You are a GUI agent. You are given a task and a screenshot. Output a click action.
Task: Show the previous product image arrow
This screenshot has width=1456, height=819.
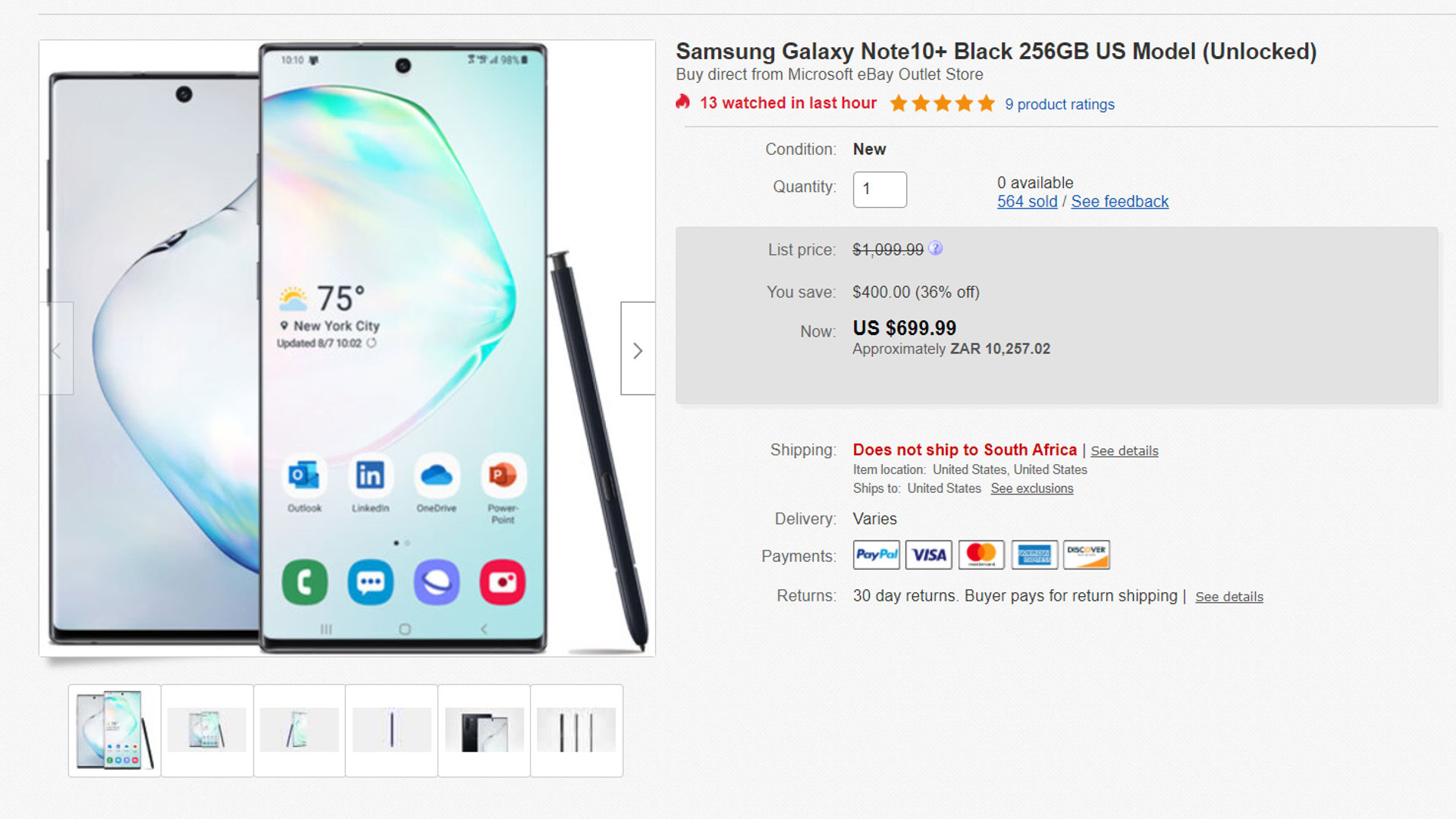[x=56, y=349]
